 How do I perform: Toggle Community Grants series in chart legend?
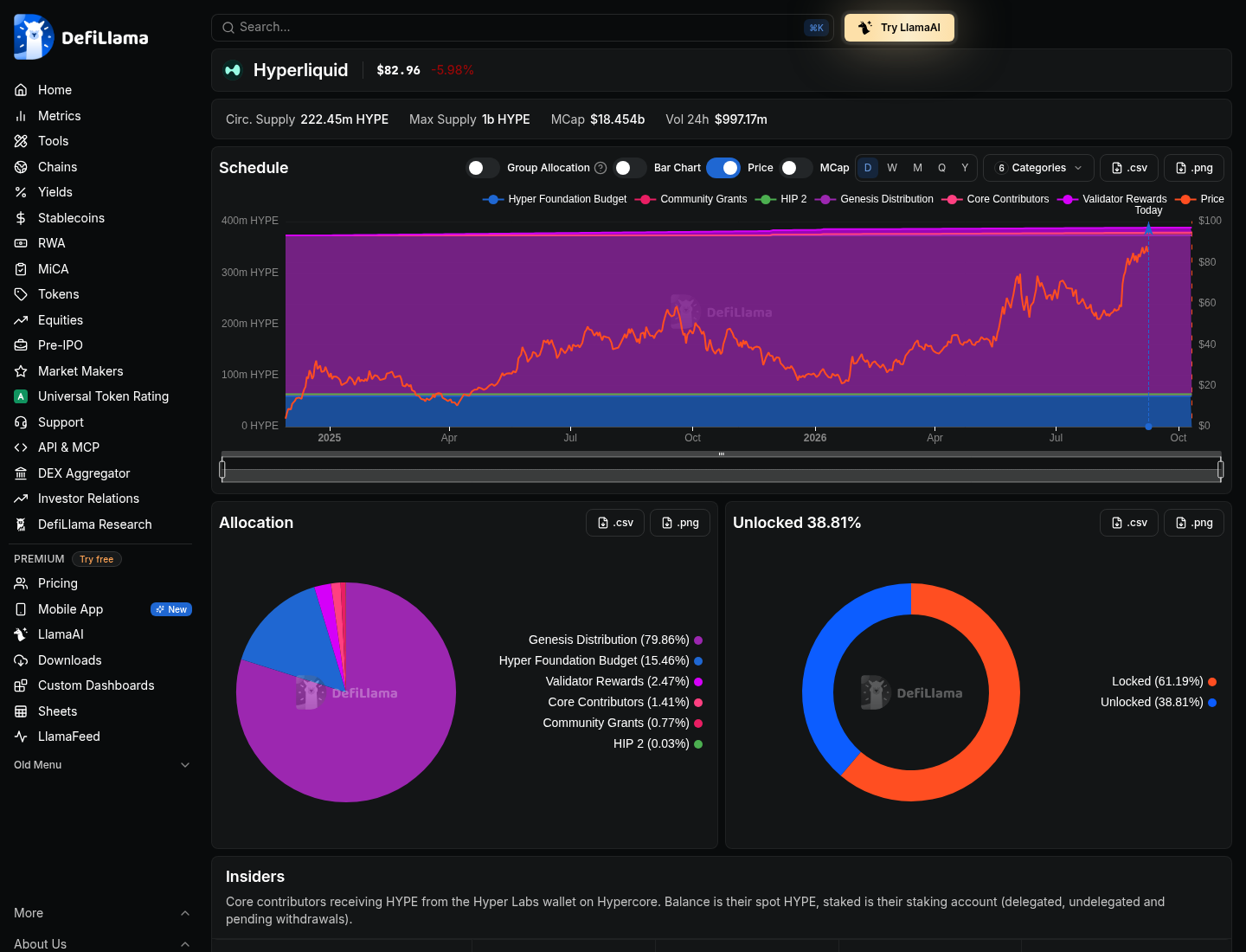tap(690, 199)
